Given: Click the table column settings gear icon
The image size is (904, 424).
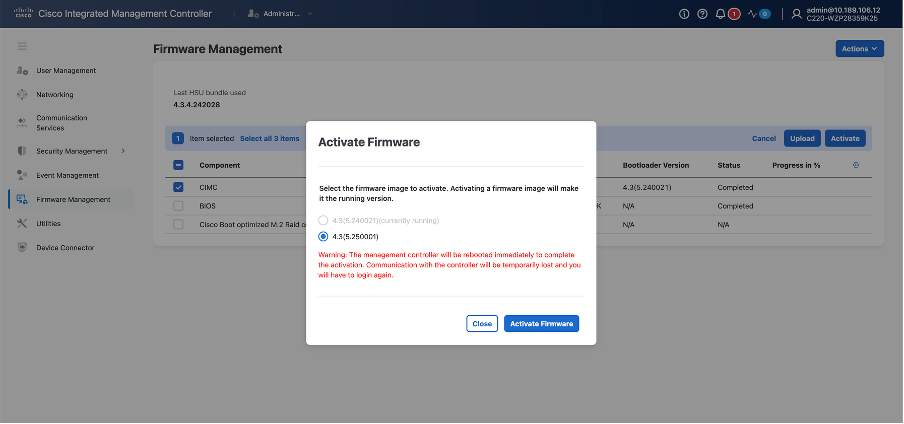Looking at the screenshot, I should [x=855, y=165].
